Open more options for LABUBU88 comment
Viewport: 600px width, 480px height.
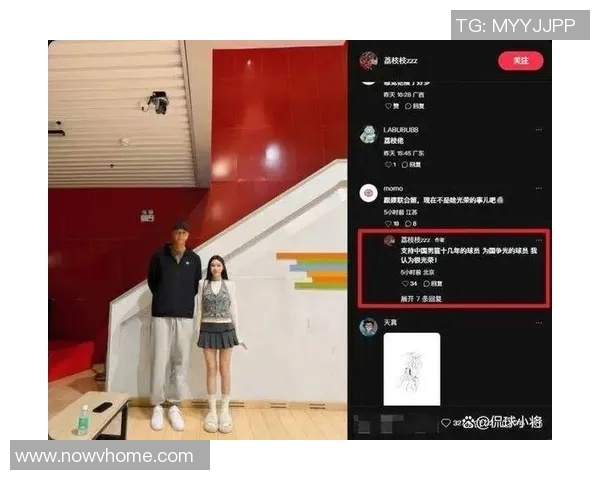click(539, 131)
